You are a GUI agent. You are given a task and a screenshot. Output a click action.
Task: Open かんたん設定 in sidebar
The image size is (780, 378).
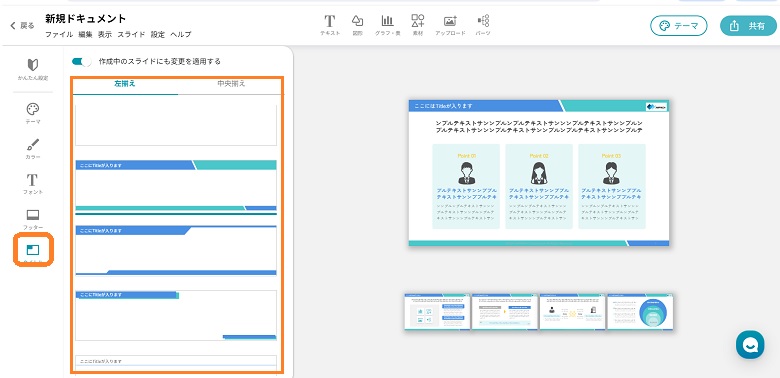pyautogui.click(x=33, y=69)
